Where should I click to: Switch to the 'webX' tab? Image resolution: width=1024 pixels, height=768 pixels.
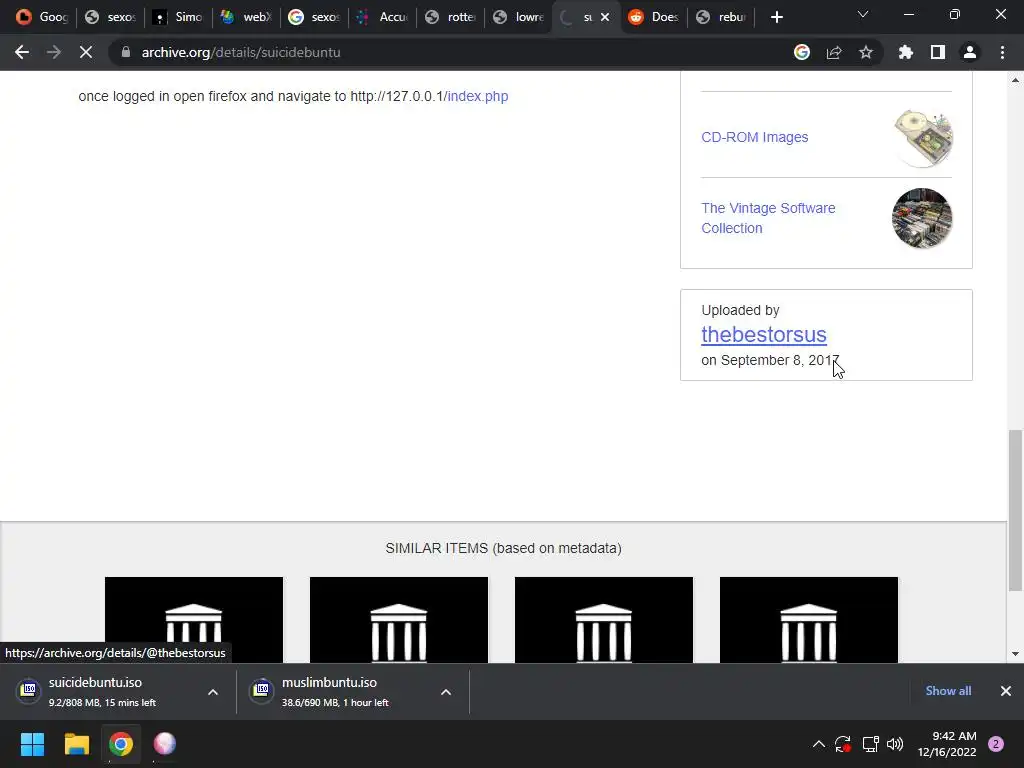(x=246, y=17)
